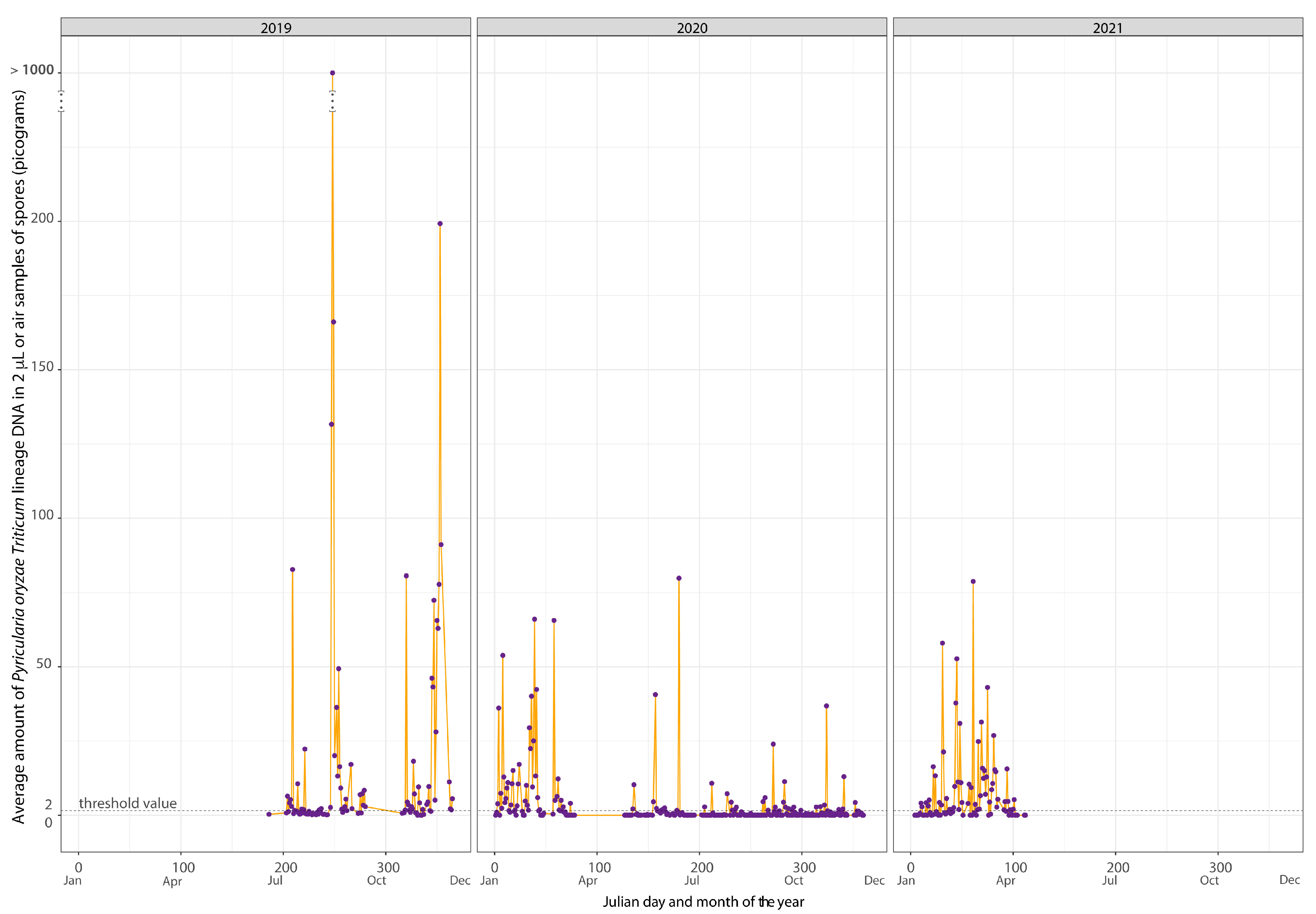This screenshot has height=914, width=1316.
Task: Click the Oct label under 2019 panel
Action: 377,880
